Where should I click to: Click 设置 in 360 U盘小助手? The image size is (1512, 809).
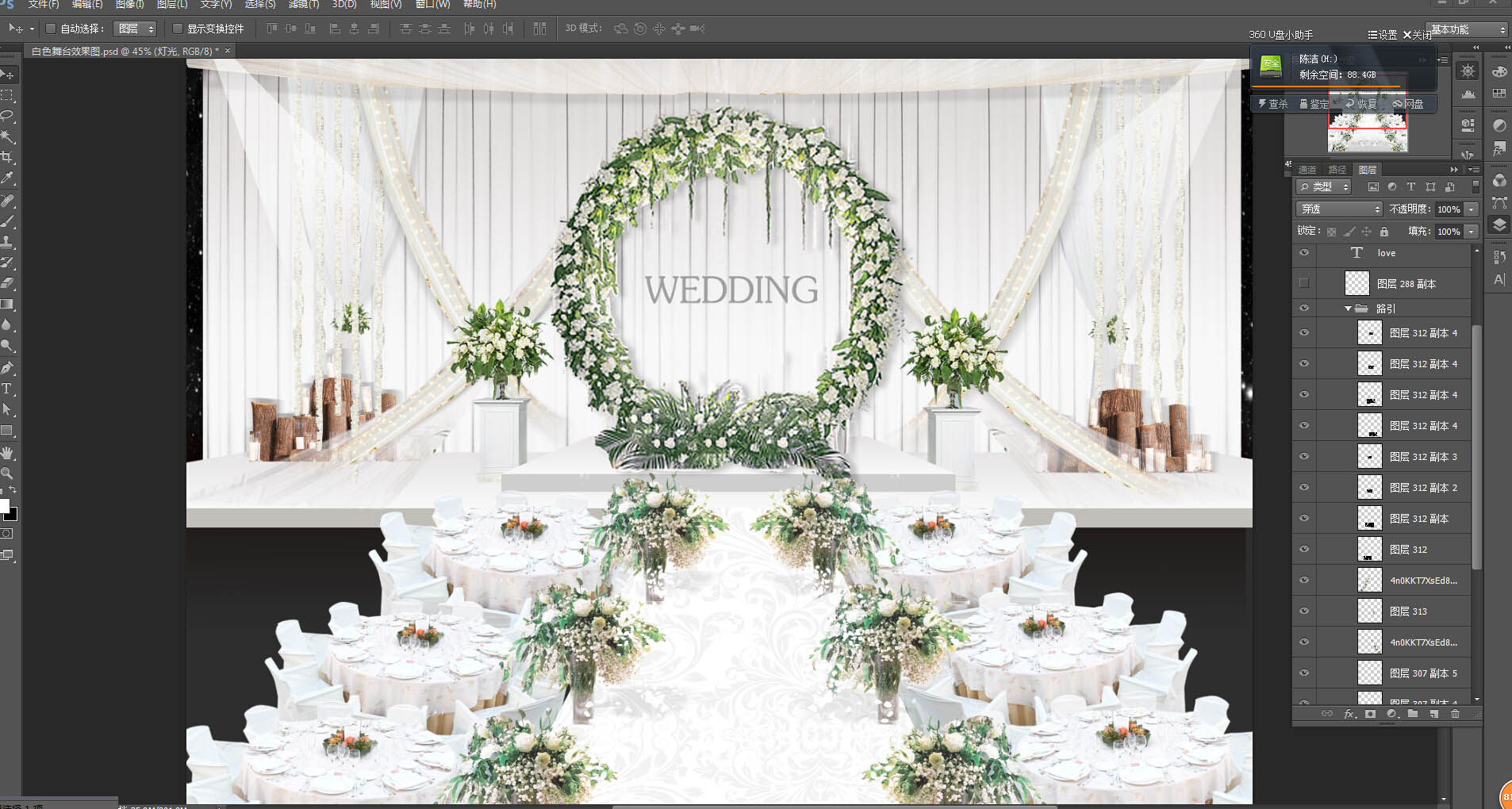[1383, 35]
